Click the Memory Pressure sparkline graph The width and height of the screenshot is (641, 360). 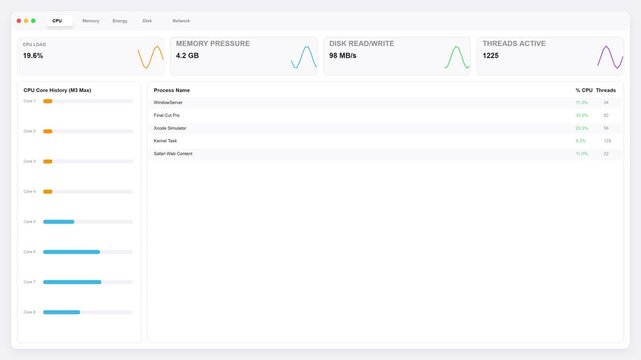[x=304, y=57]
